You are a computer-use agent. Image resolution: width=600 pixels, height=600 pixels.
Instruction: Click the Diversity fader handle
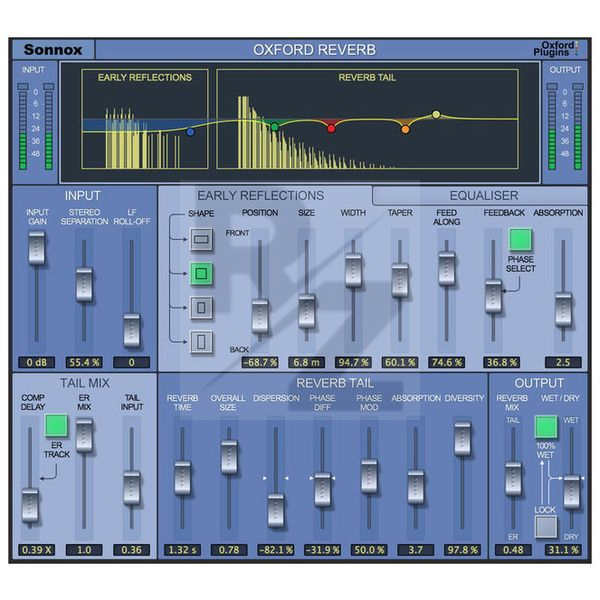click(x=463, y=439)
